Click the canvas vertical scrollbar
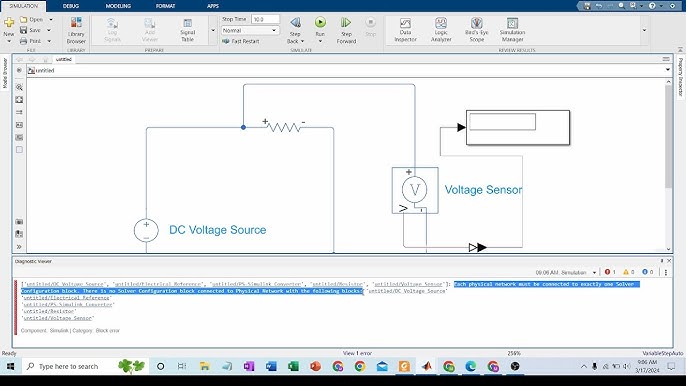The image size is (686, 386). click(668, 136)
